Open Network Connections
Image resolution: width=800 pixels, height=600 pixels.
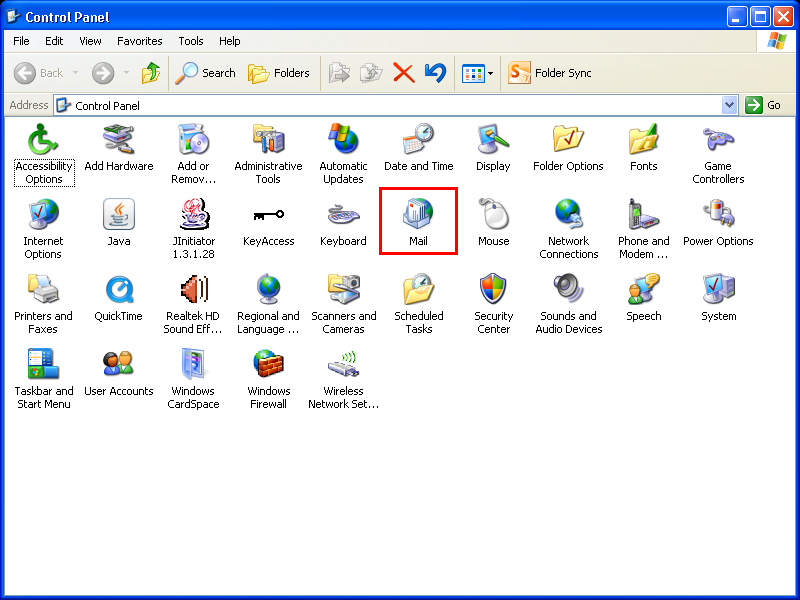point(568,230)
